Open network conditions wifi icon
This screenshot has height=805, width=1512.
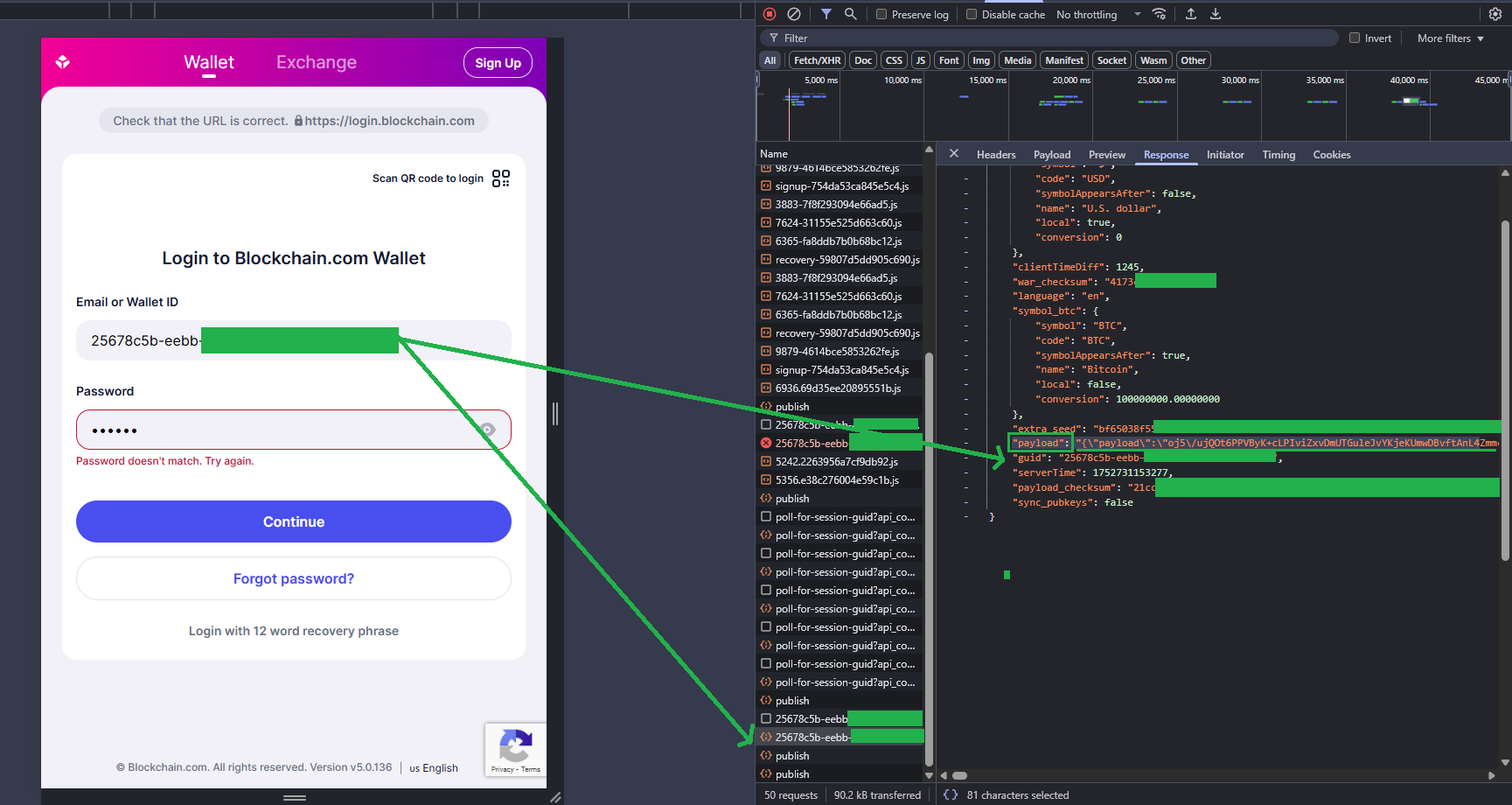pos(1160,14)
